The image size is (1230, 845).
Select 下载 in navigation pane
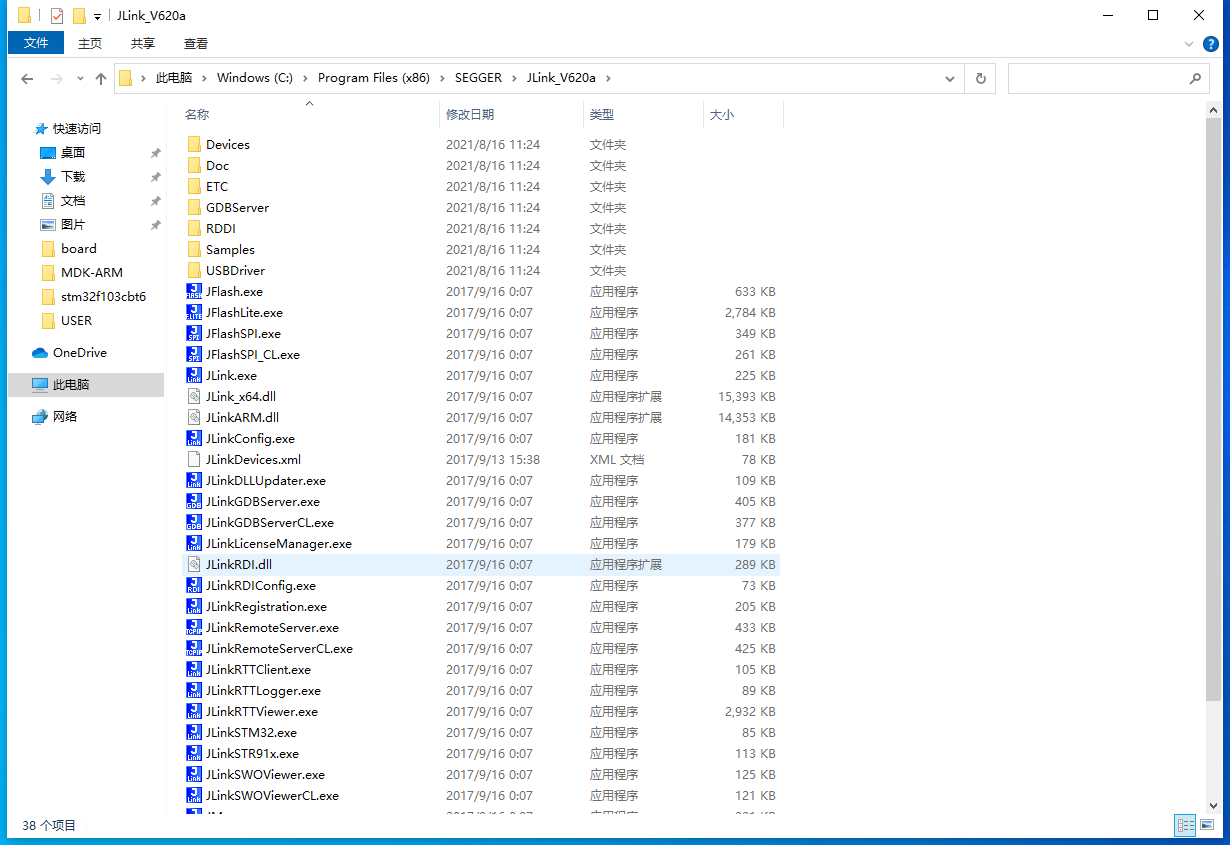(x=73, y=177)
